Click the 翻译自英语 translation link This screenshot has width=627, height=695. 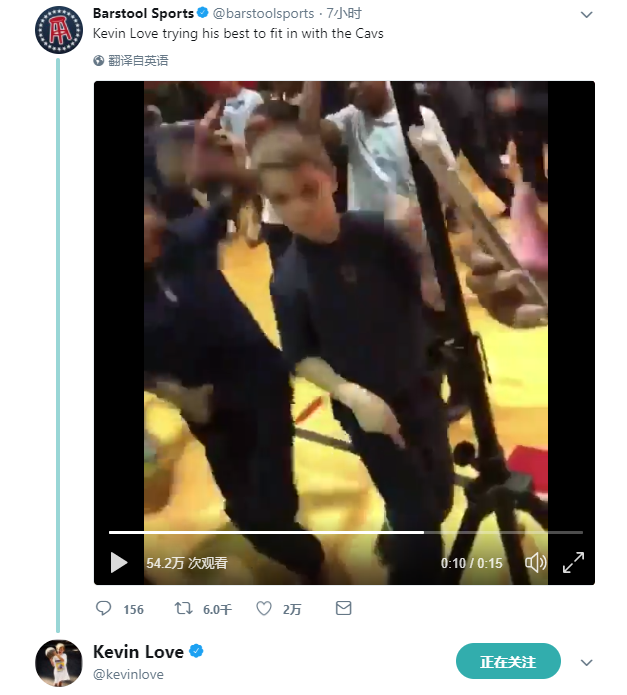pos(138,61)
